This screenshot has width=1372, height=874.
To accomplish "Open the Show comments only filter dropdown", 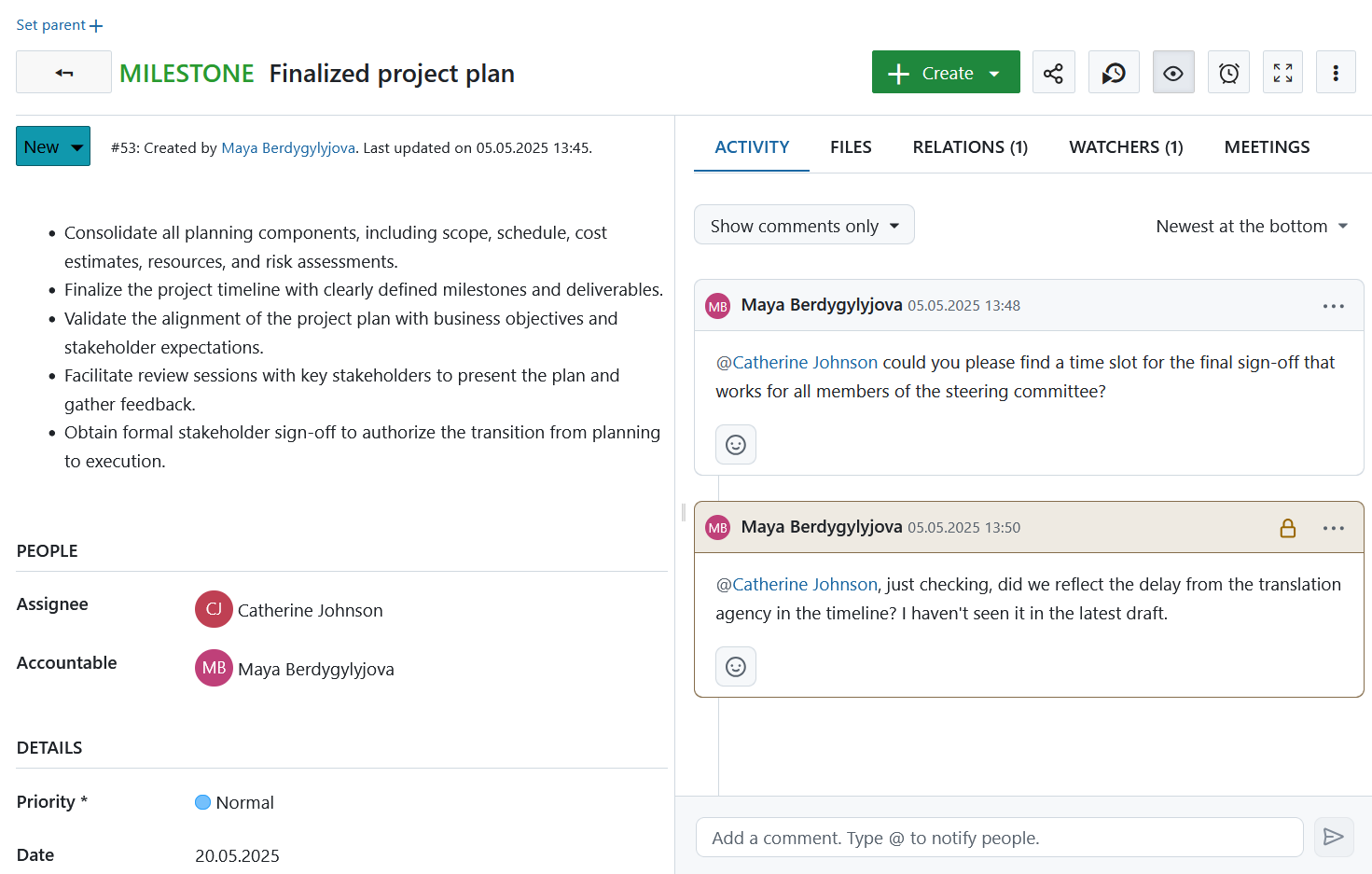I will click(803, 224).
